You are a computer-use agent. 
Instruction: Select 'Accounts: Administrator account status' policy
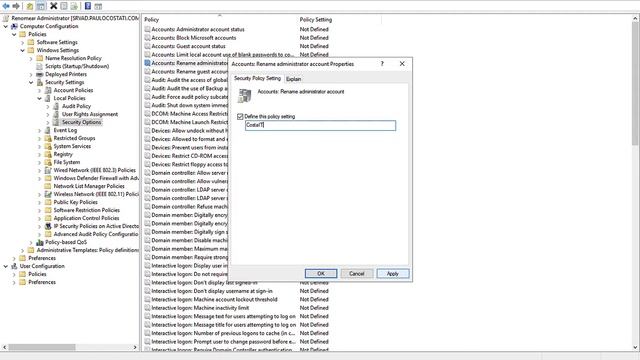coord(198,29)
